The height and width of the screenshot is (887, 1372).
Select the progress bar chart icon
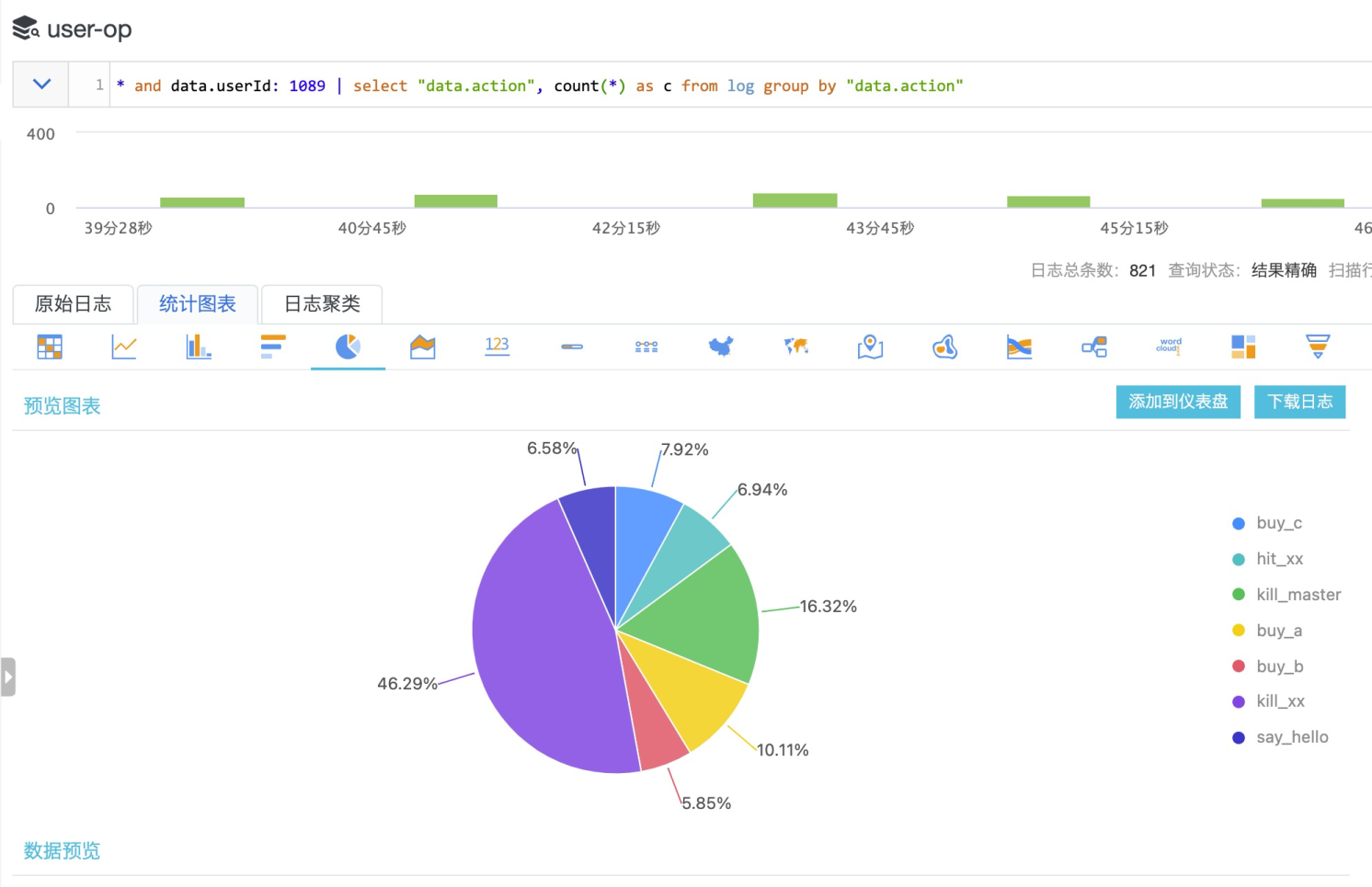(572, 347)
